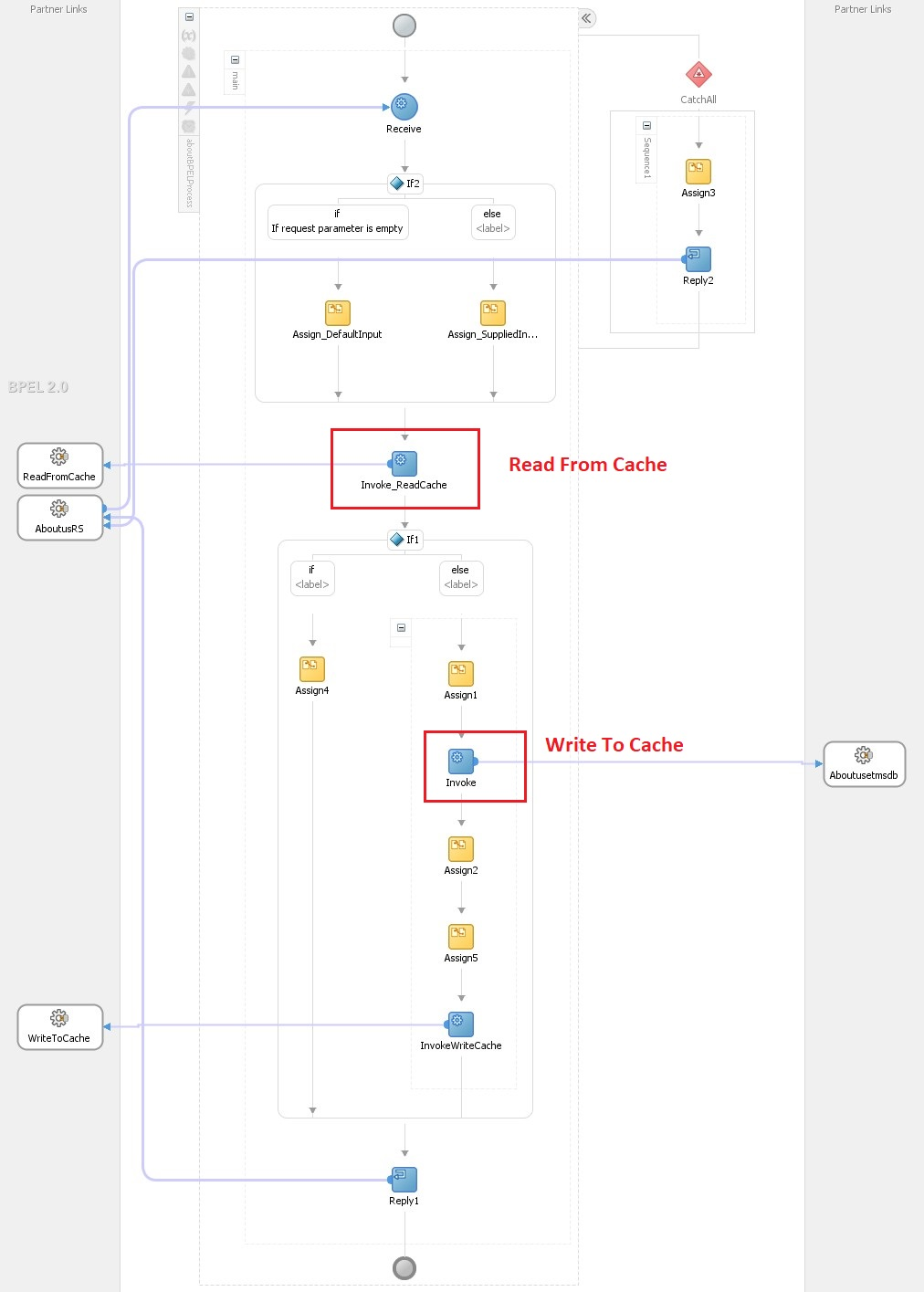
Task: Click the Aboutusetmsdb partner link icon
Action: pos(863,756)
